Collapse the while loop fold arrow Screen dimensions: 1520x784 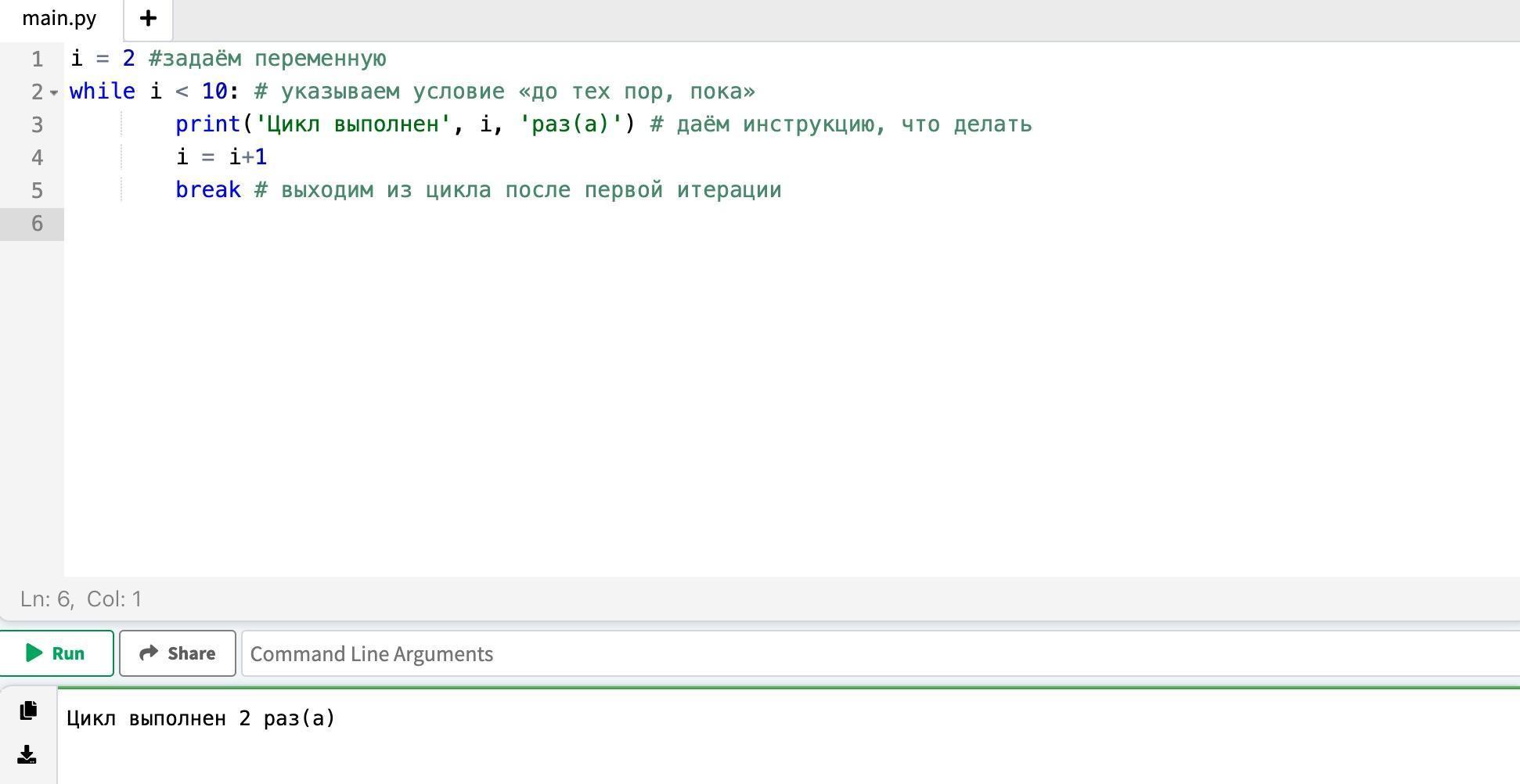click(54, 92)
